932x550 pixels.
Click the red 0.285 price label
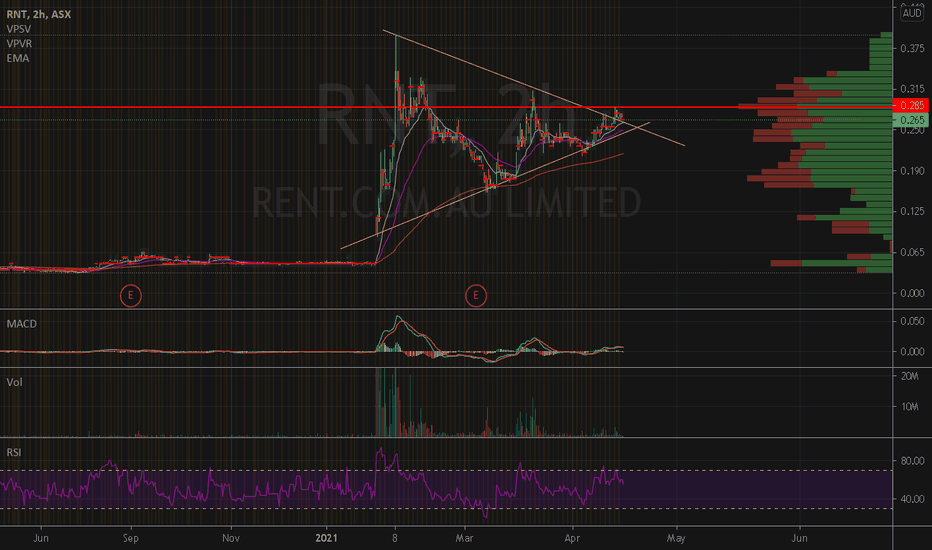click(911, 106)
